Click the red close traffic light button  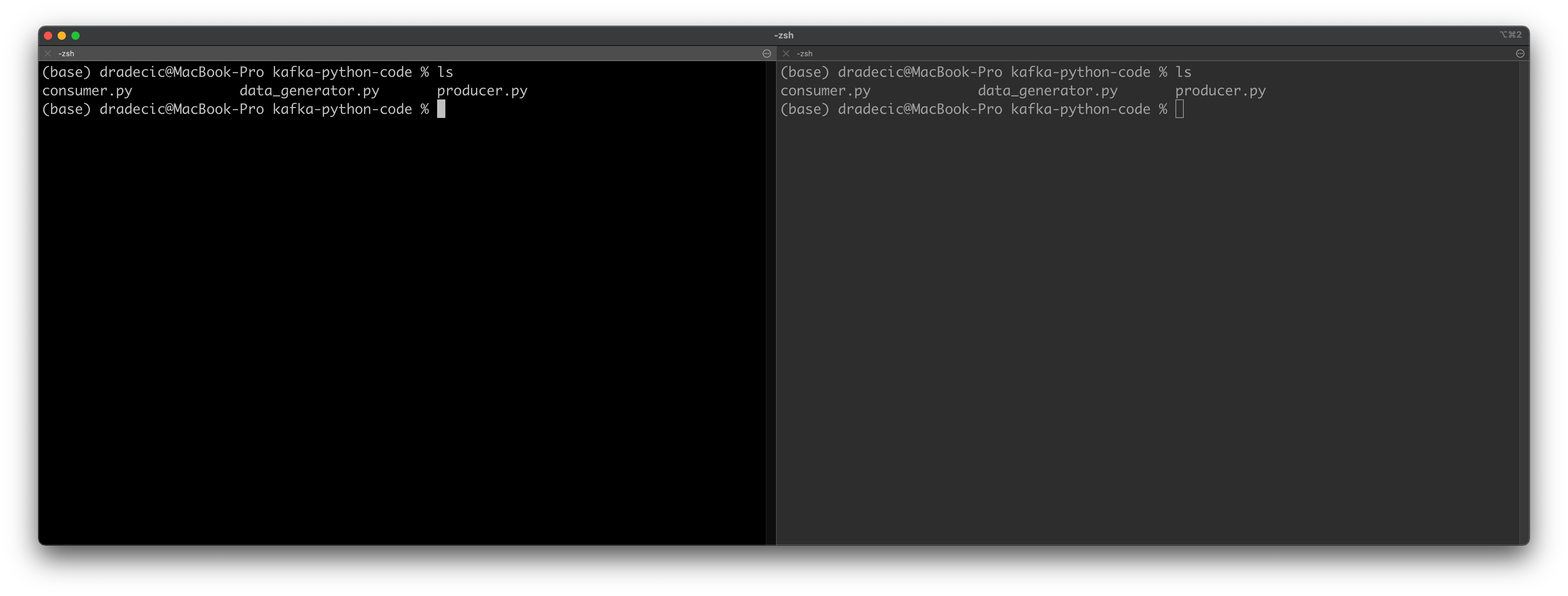48,35
